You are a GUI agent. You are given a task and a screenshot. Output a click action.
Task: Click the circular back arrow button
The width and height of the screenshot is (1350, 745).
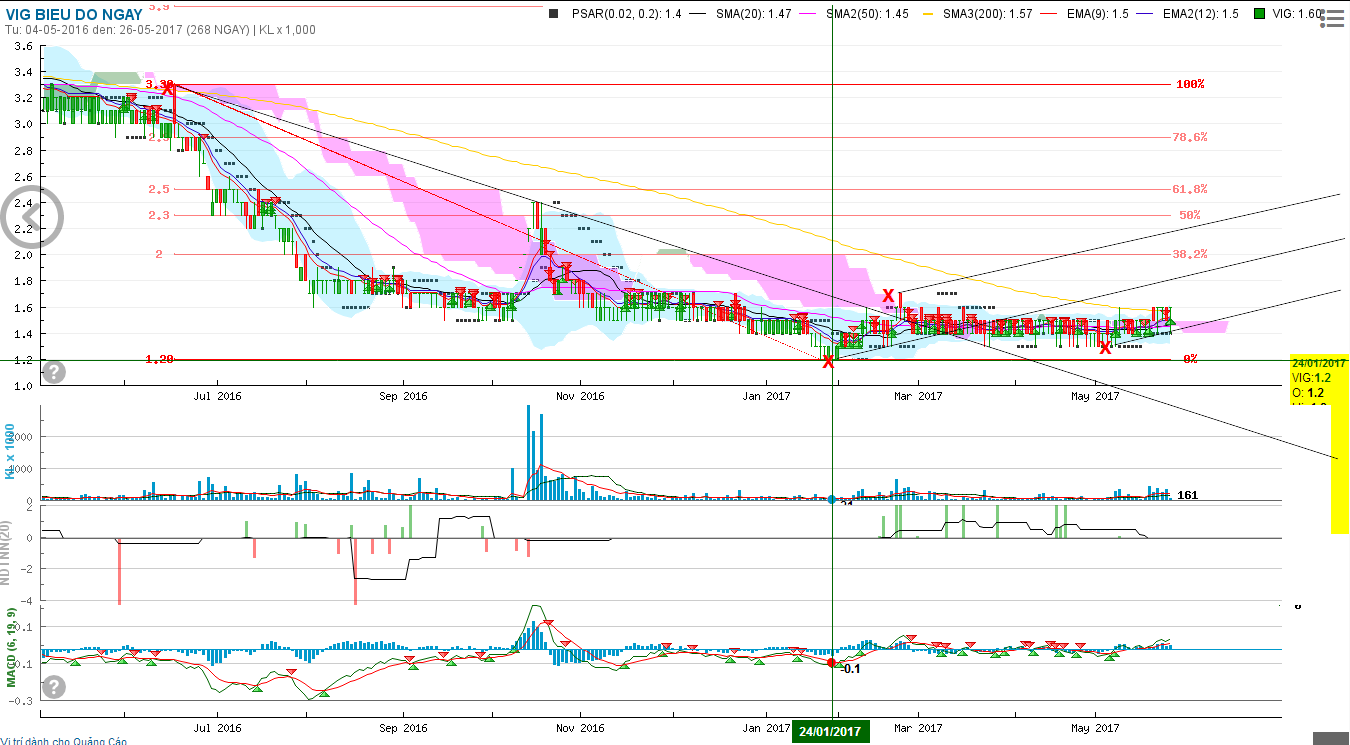click(x=33, y=215)
